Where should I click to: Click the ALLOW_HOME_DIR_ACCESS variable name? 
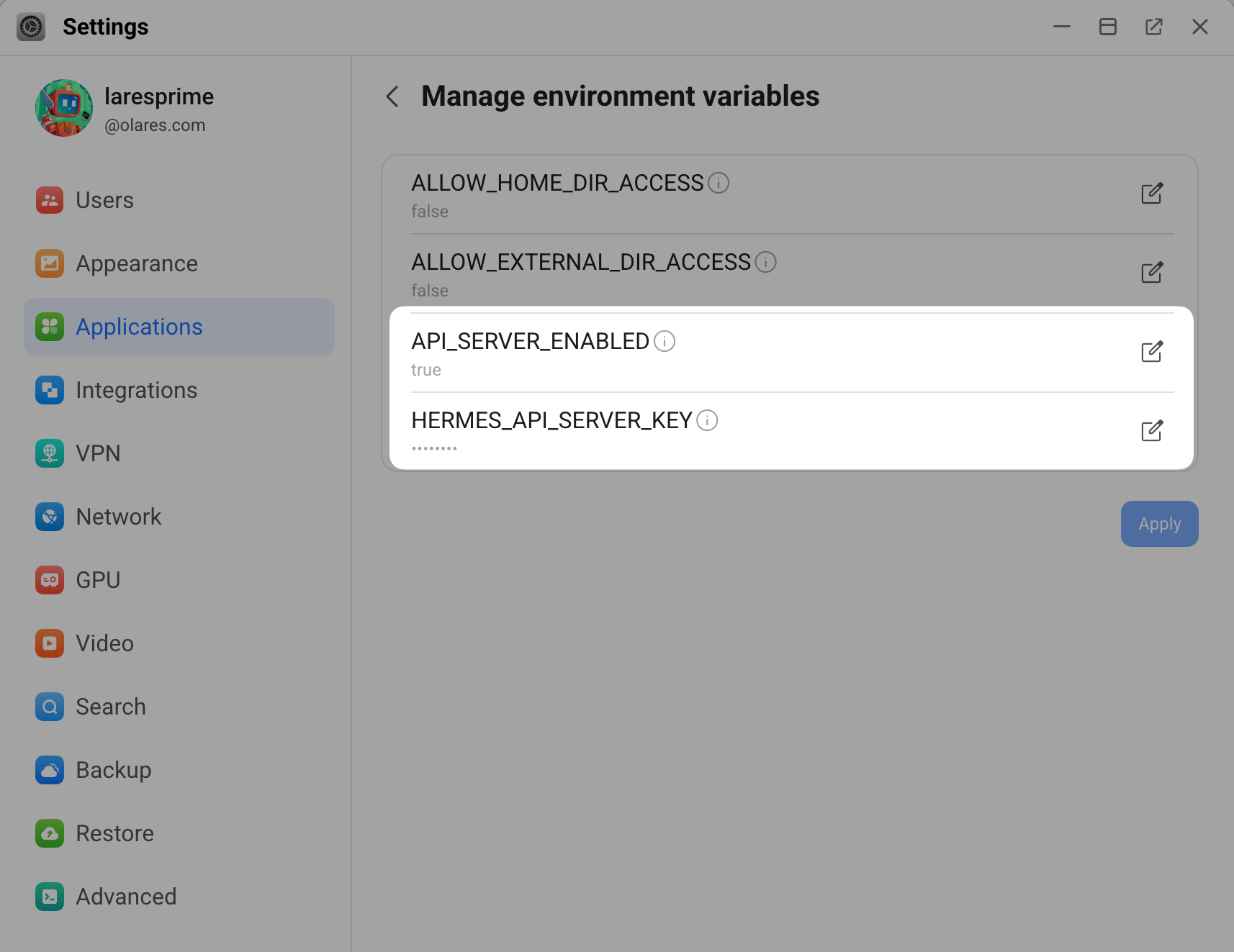(557, 183)
